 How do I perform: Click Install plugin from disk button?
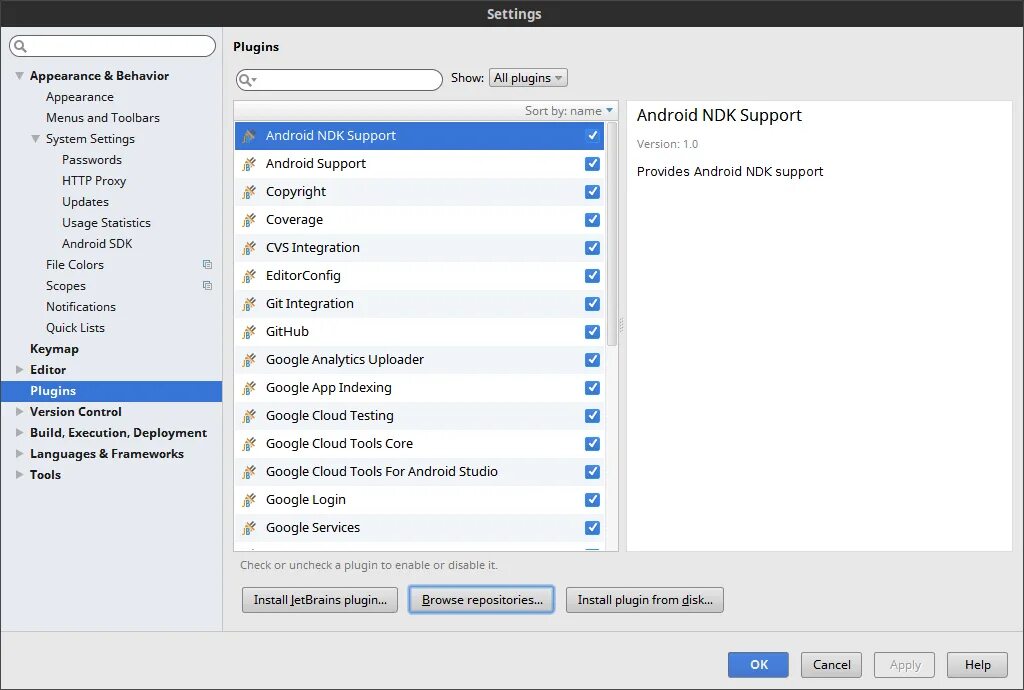tap(645, 600)
